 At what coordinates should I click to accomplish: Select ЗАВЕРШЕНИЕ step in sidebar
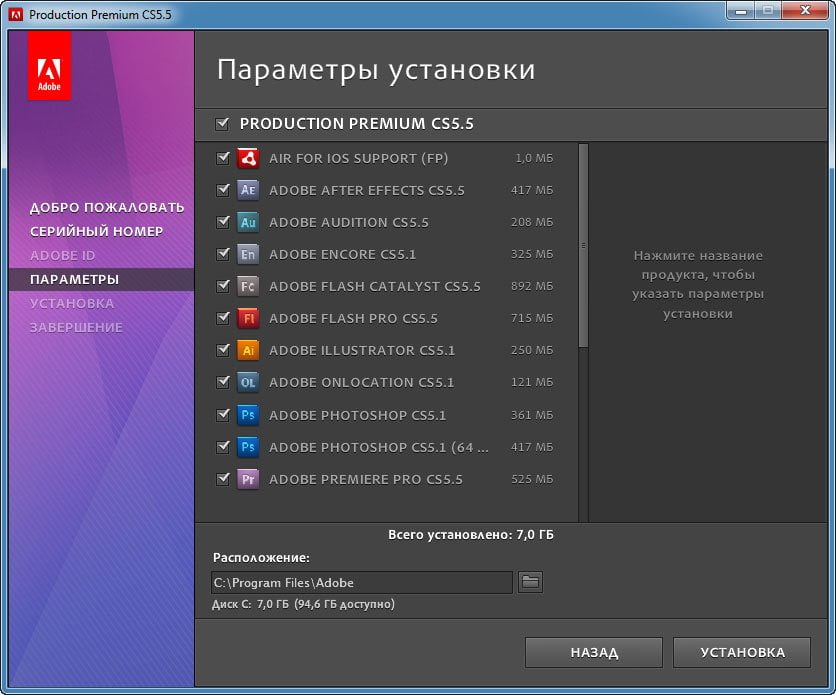point(76,327)
